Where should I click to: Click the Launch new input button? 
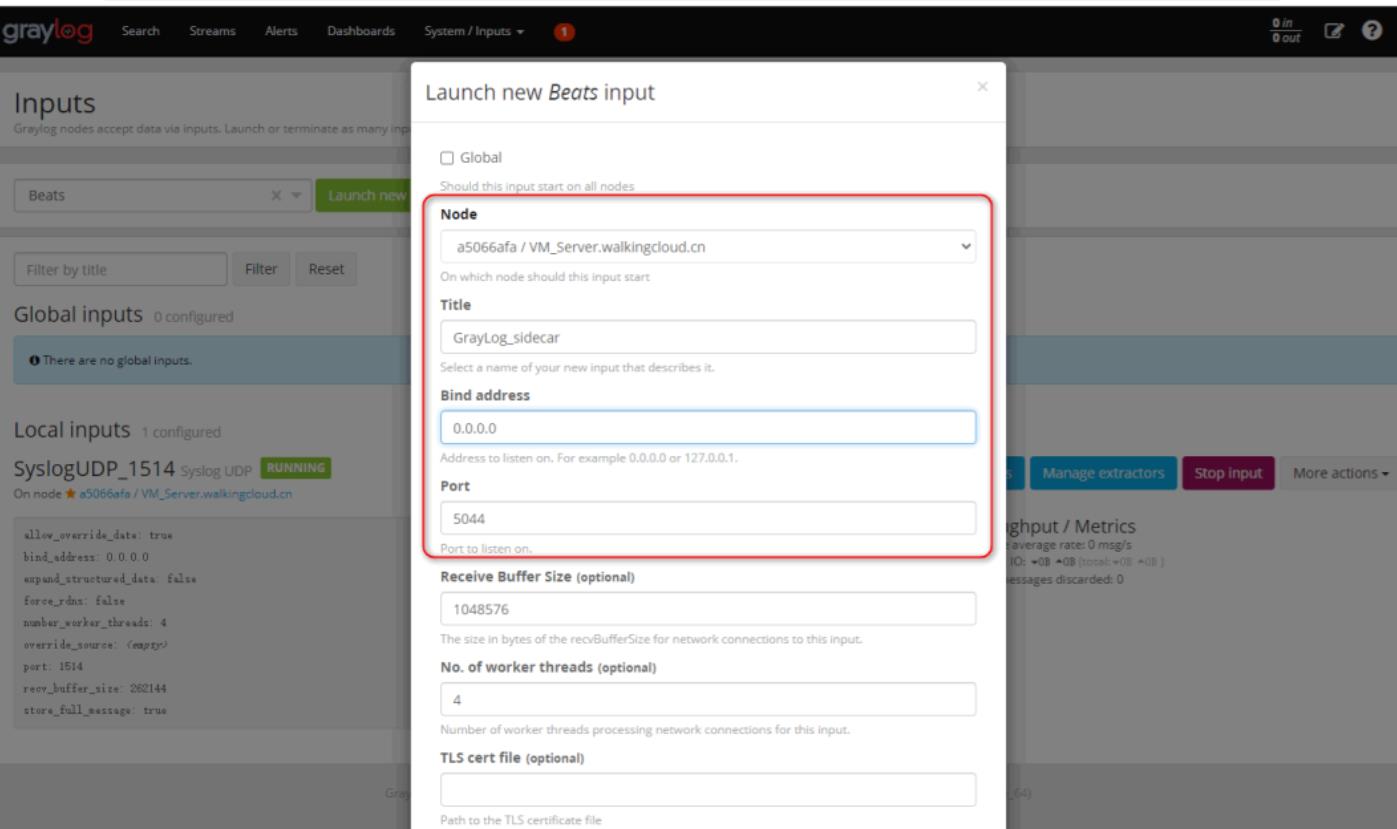click(x=363, y=196)
